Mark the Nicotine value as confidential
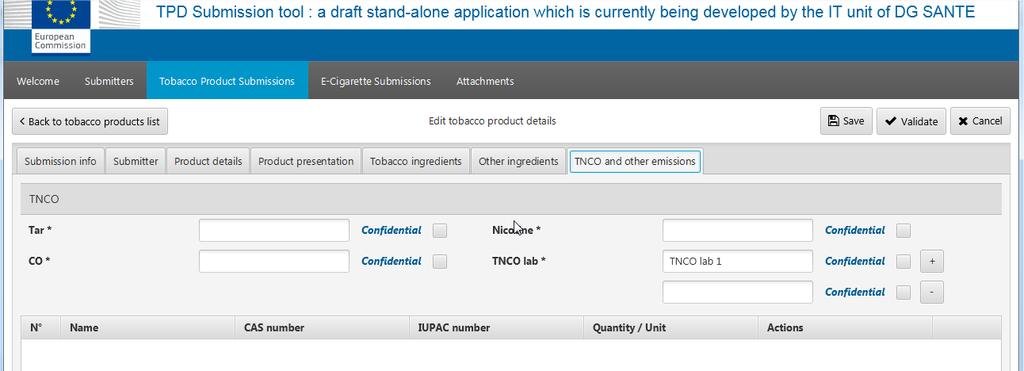The image size is (1024, 371). point(903,231)
